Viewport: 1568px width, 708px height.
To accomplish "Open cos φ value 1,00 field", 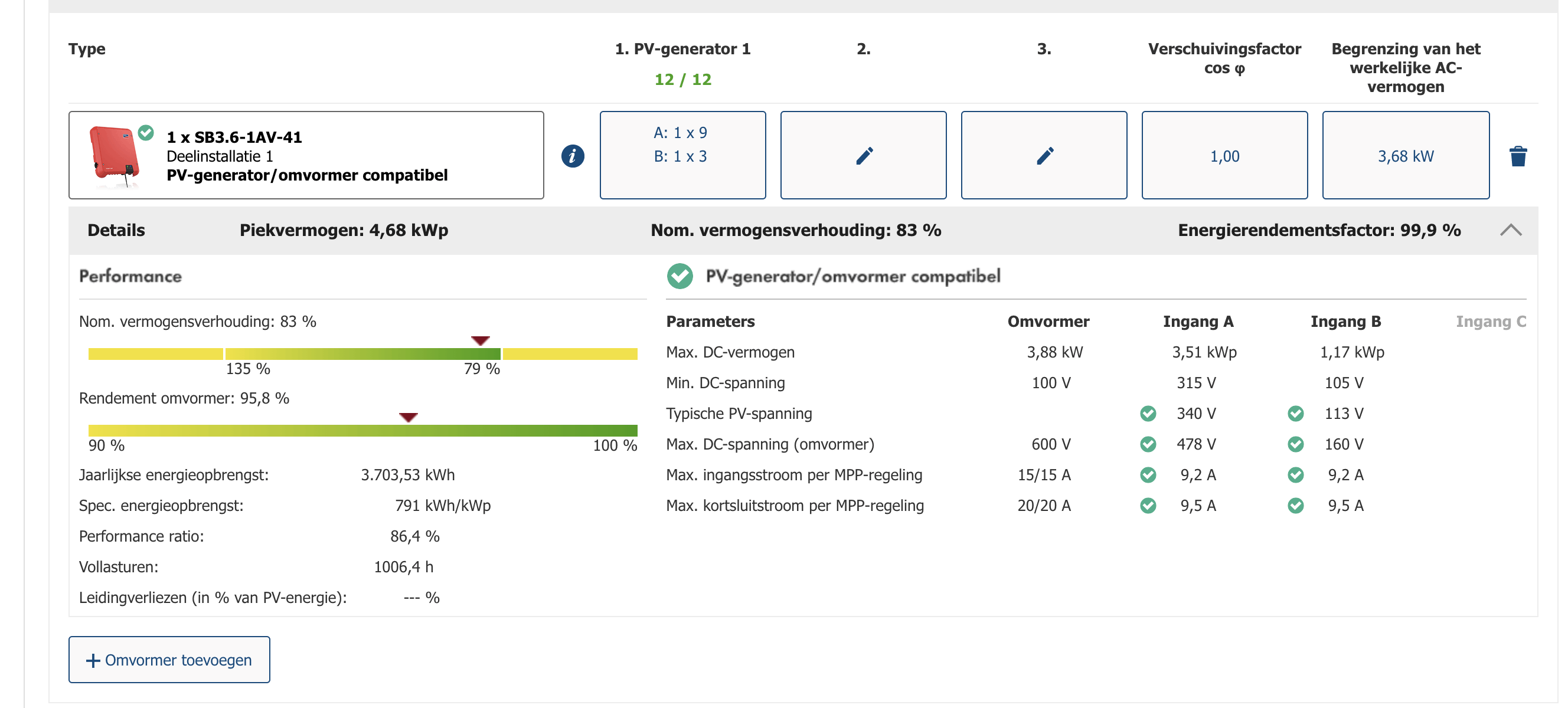I will tap(1224, 156).
